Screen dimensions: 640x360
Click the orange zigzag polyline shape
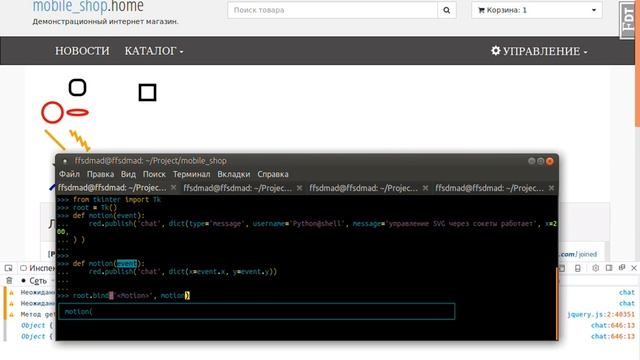80,140
